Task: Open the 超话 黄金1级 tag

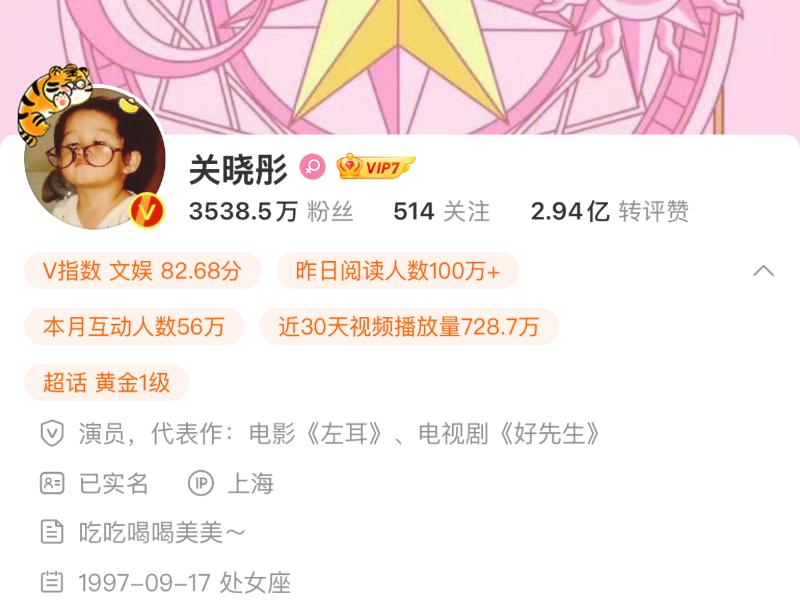Action: point(107,382)
